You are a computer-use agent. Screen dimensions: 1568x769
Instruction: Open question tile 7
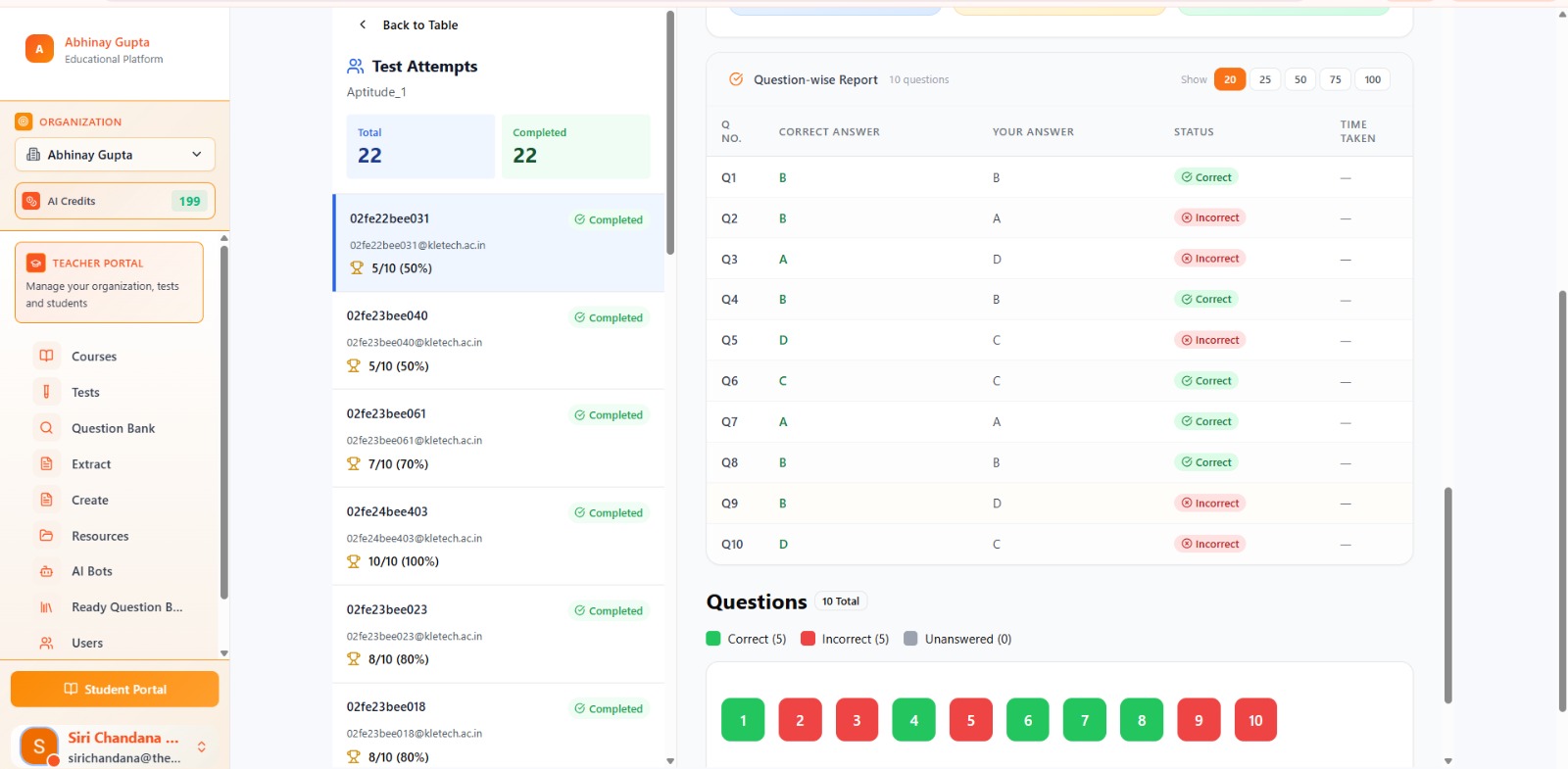[1085, 720]
